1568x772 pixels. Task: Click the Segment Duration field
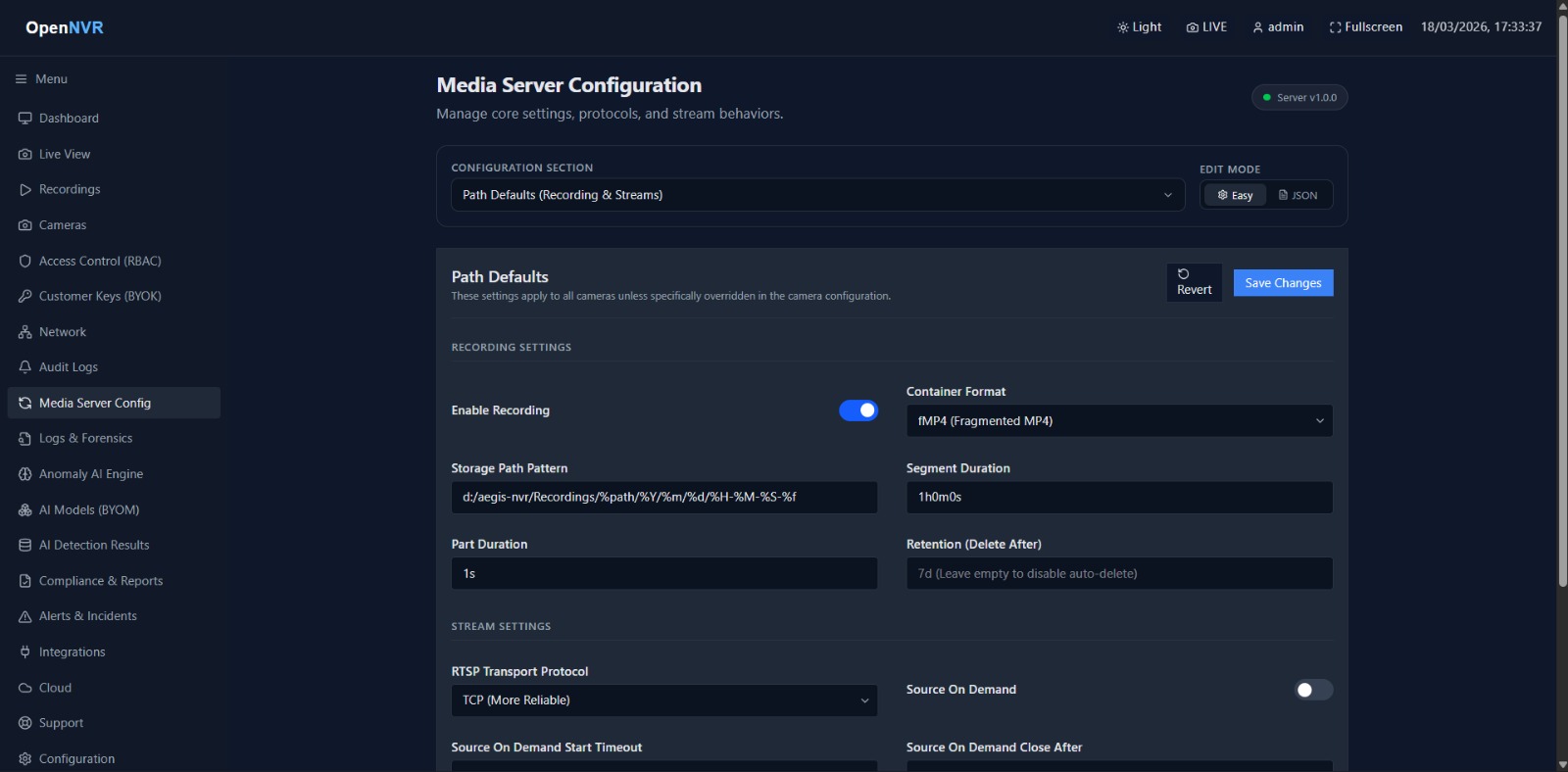click(x=1119, y=498)
